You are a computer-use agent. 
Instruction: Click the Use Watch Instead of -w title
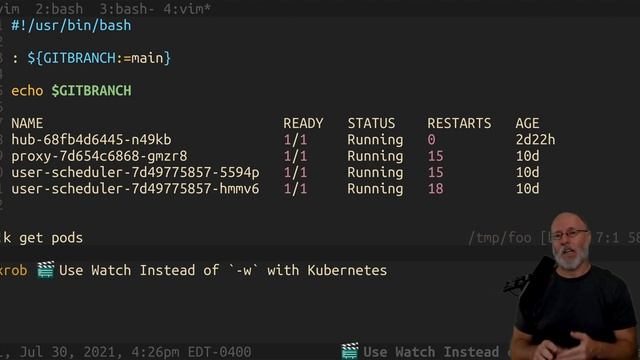click(223, 270)
